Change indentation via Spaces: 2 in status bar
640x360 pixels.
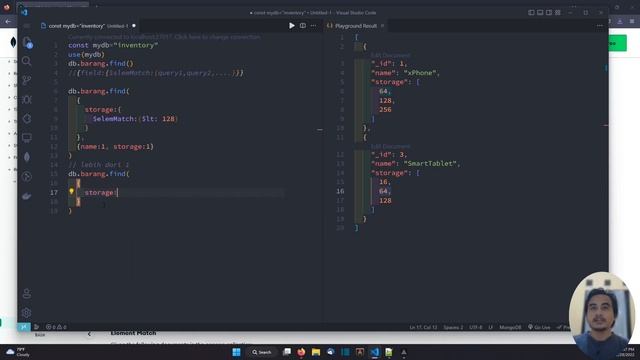coord(453,327)
